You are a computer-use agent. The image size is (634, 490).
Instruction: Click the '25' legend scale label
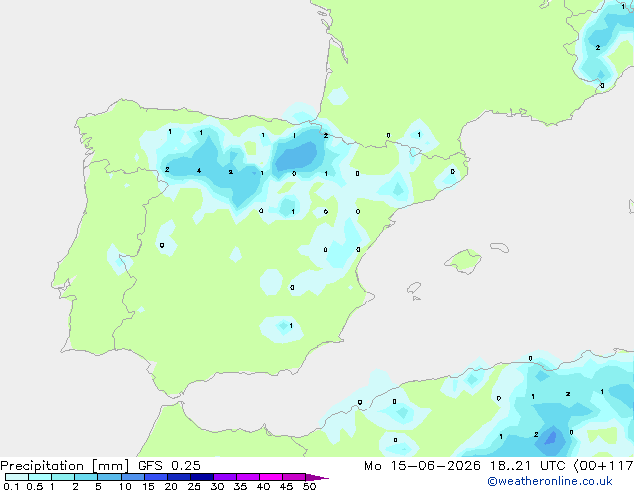click(194, 486)
